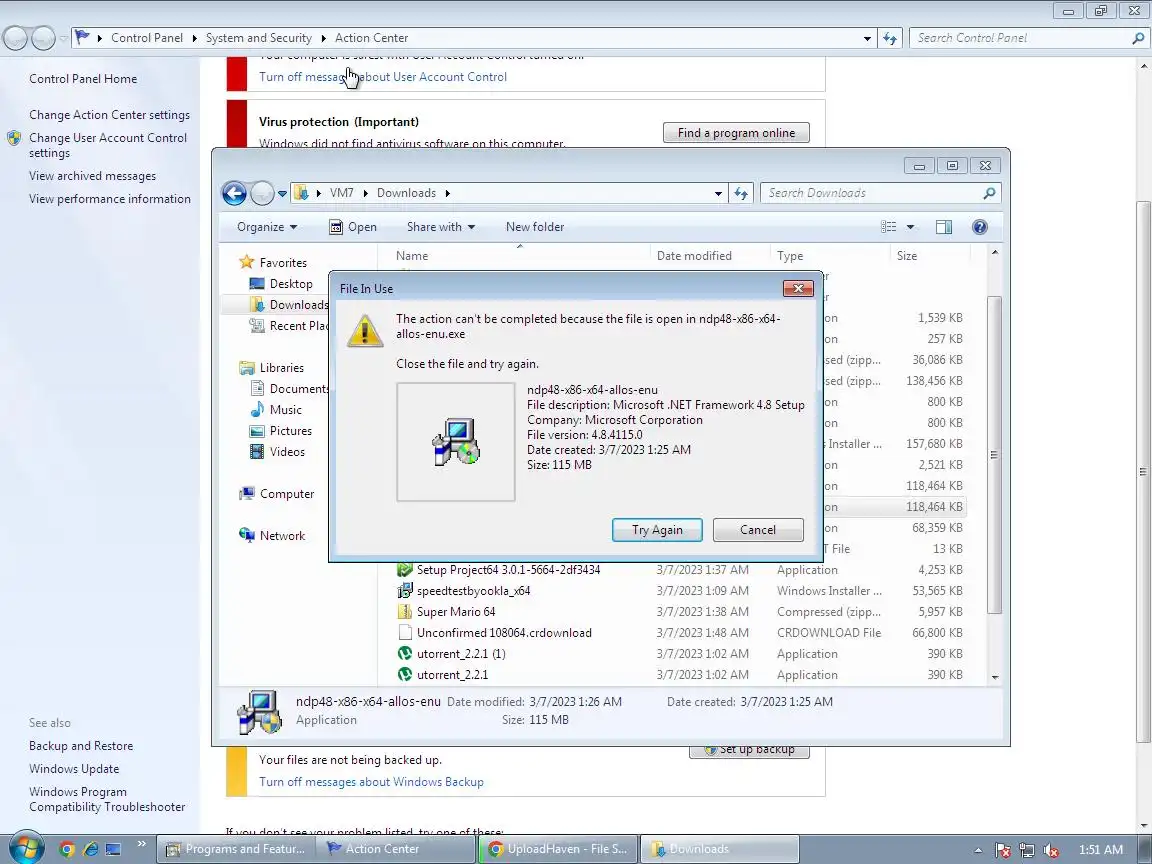Image resolution: width=1152 pixels, height=864 pixels.
Task: Refresh the Downloads folder view
Action: pos(741,193)
